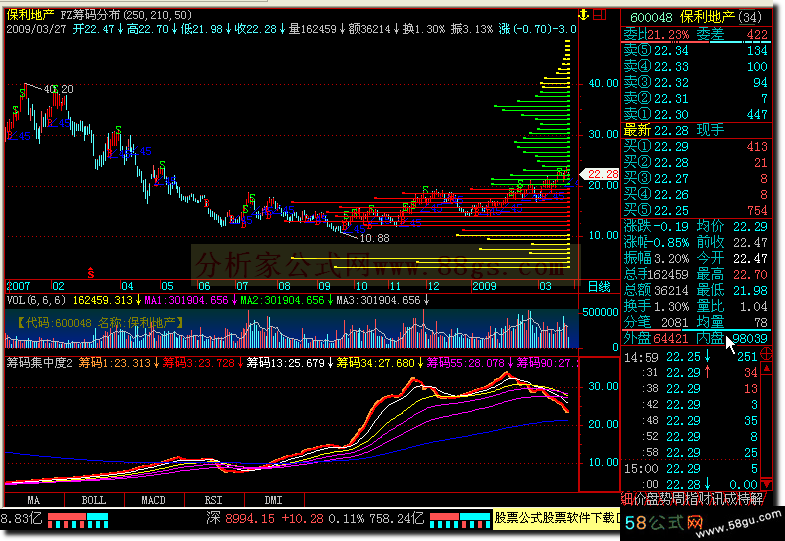This screenshot has height=541, width=785.
Task: Open the 解 tab in the right panel
Action: tap(756, 498)
